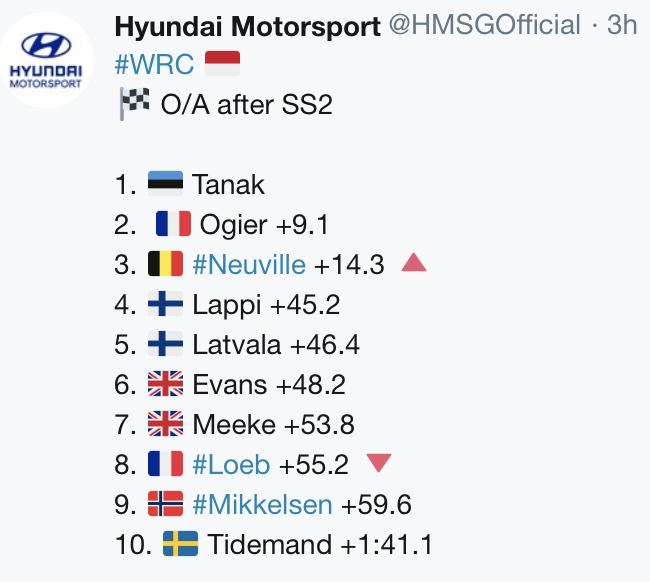Click the 3h tweet timestamp
This screenshot has width=650, height=582.
pos(622,25)
